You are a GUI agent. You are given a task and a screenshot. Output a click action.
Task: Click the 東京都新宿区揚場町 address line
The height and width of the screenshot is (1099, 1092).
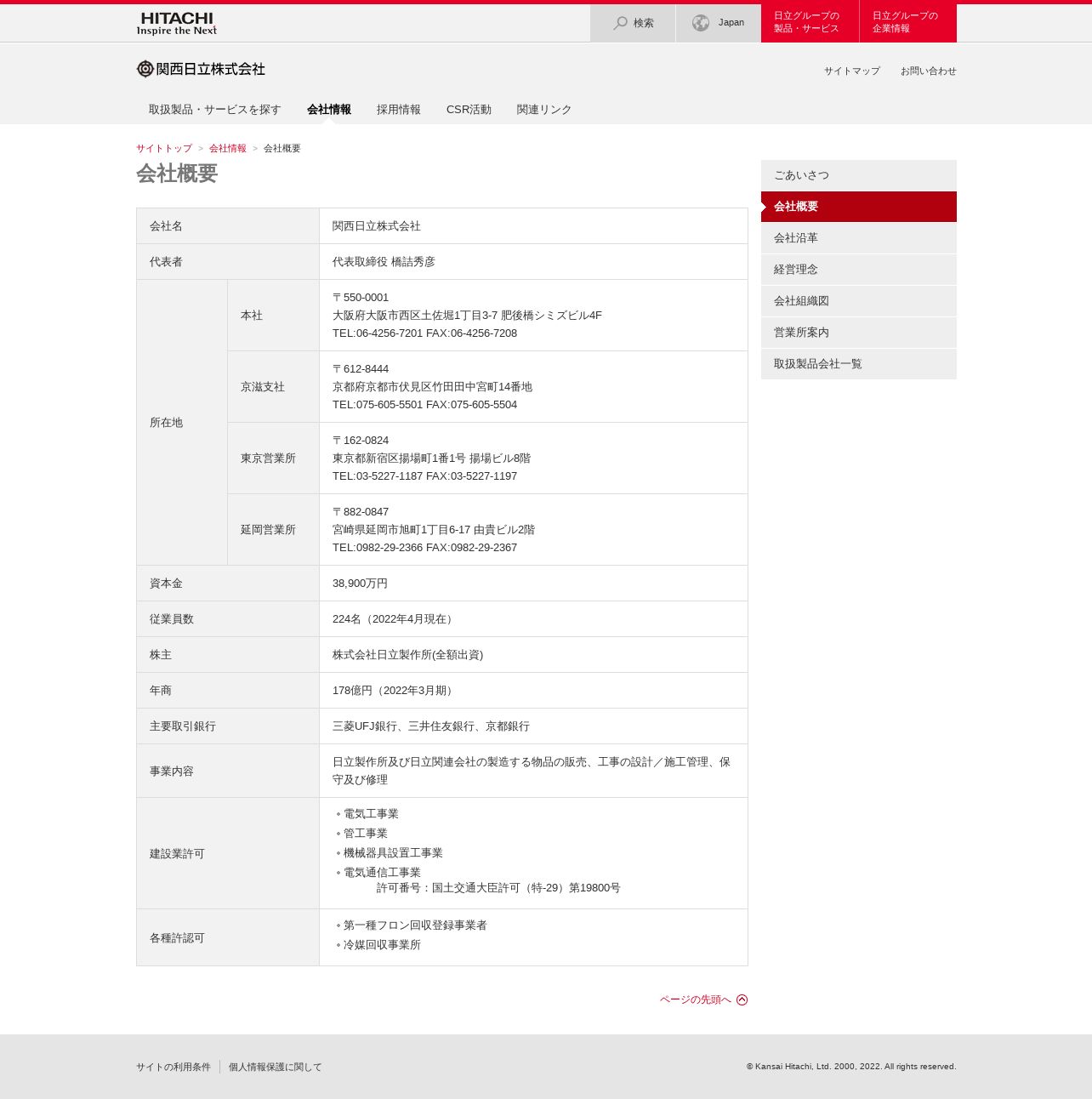point(431,458)
